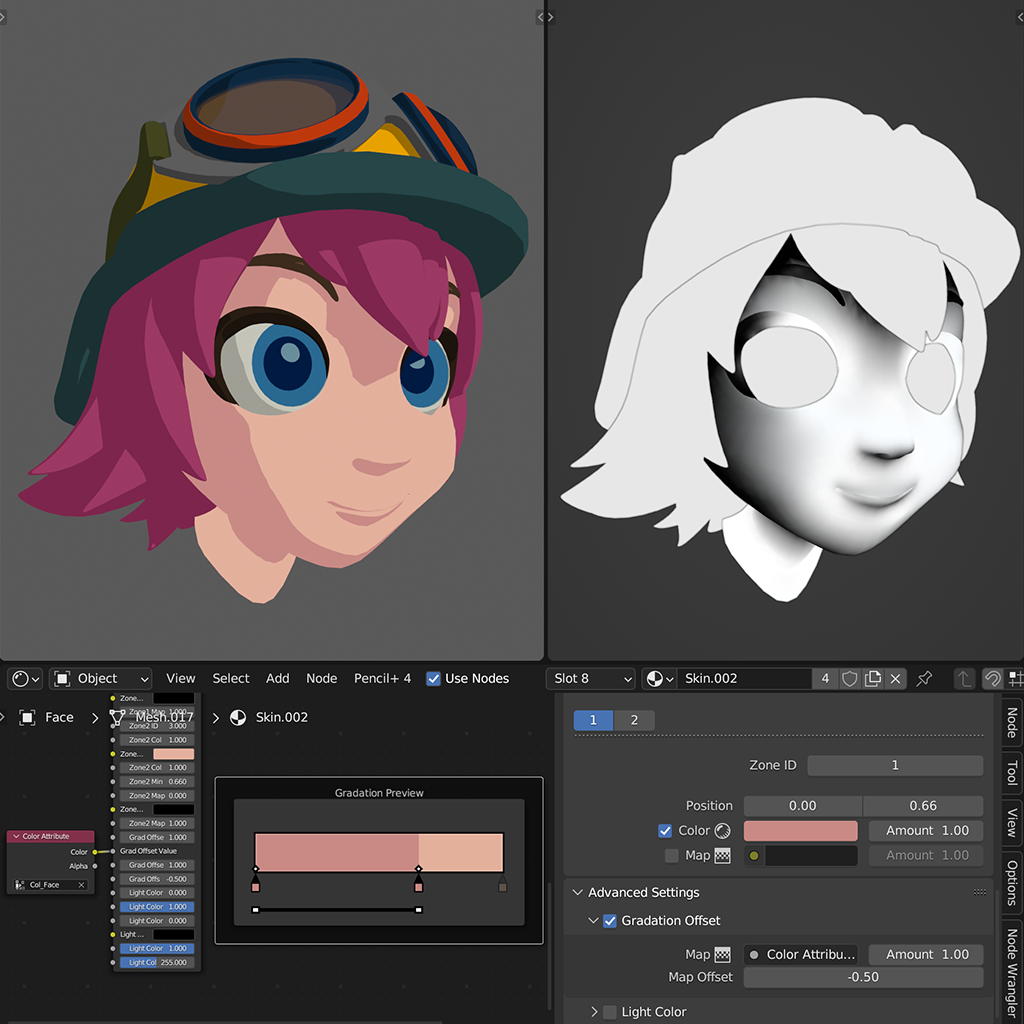Open the editor type selector icon
The width and height of the screenshot is (1024, 1024).
25,678
